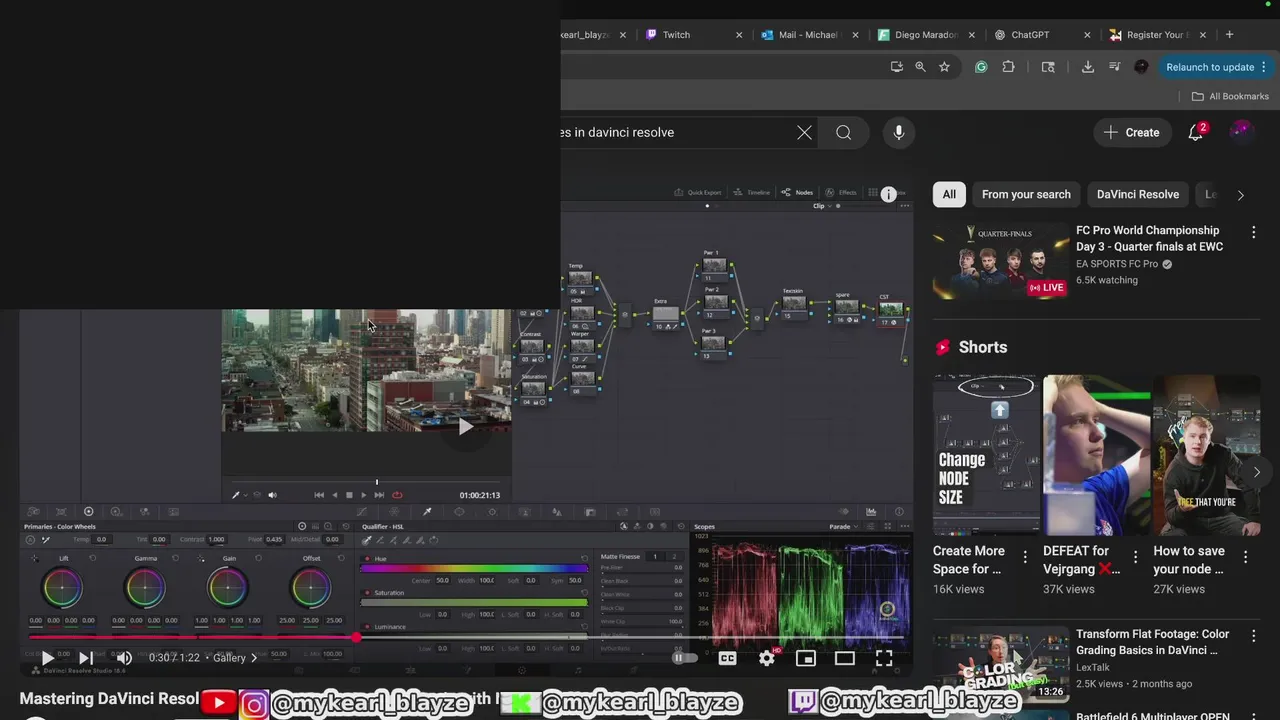Search with your voice microphone

(x=899, y=132)
